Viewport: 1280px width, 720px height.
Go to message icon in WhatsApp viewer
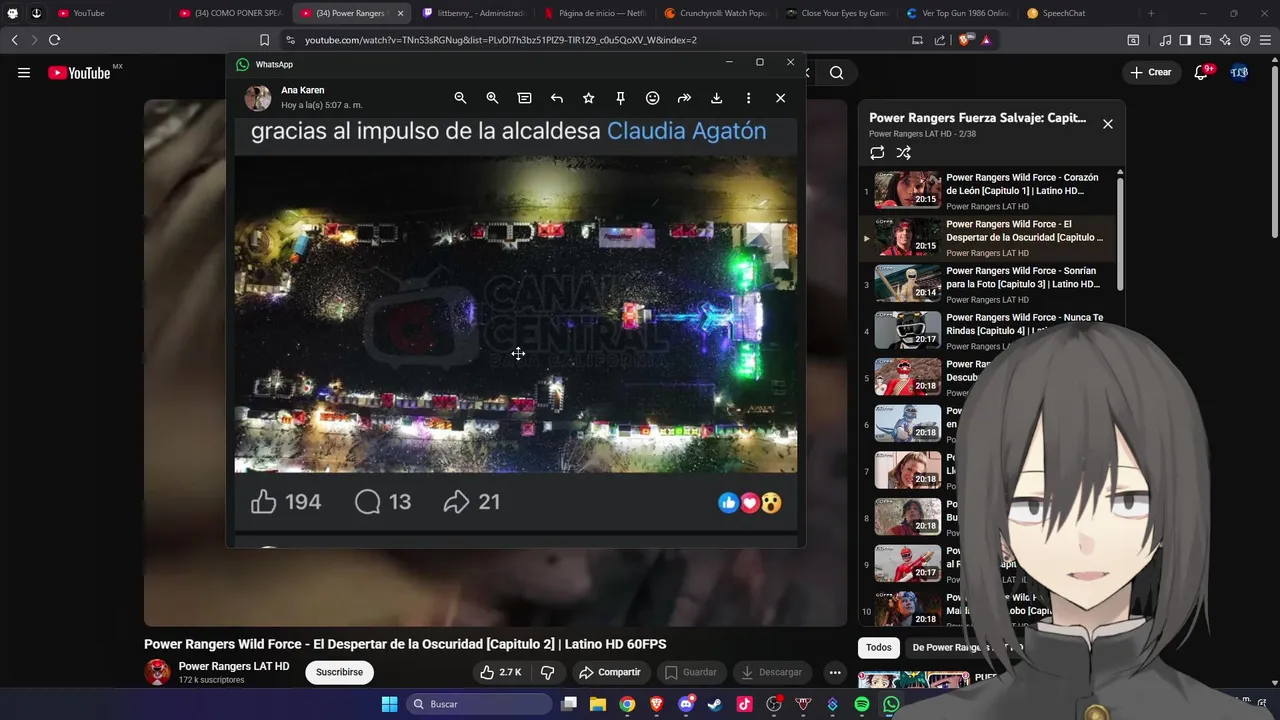[x=524, y=98]
